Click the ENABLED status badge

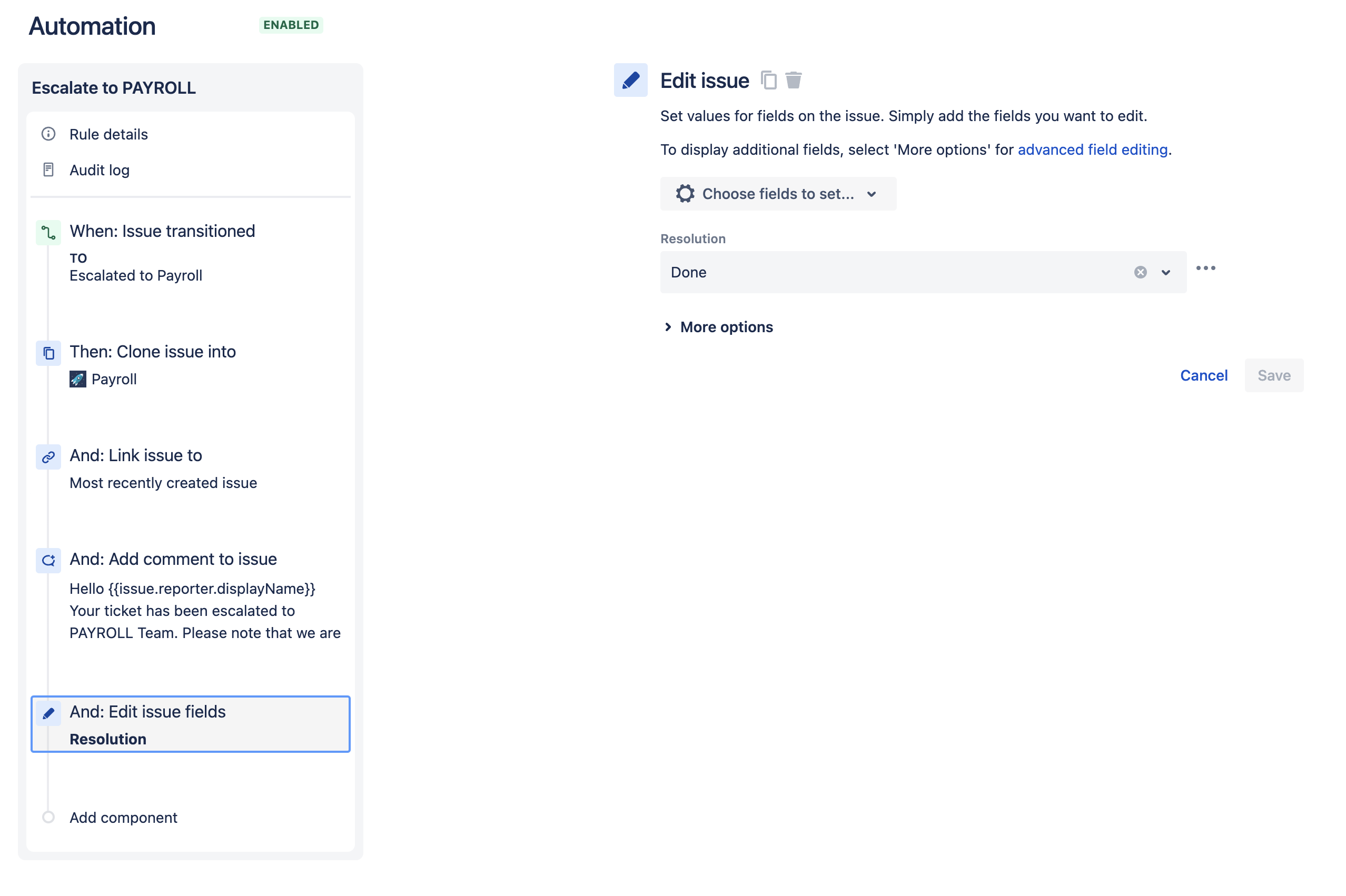291,25
